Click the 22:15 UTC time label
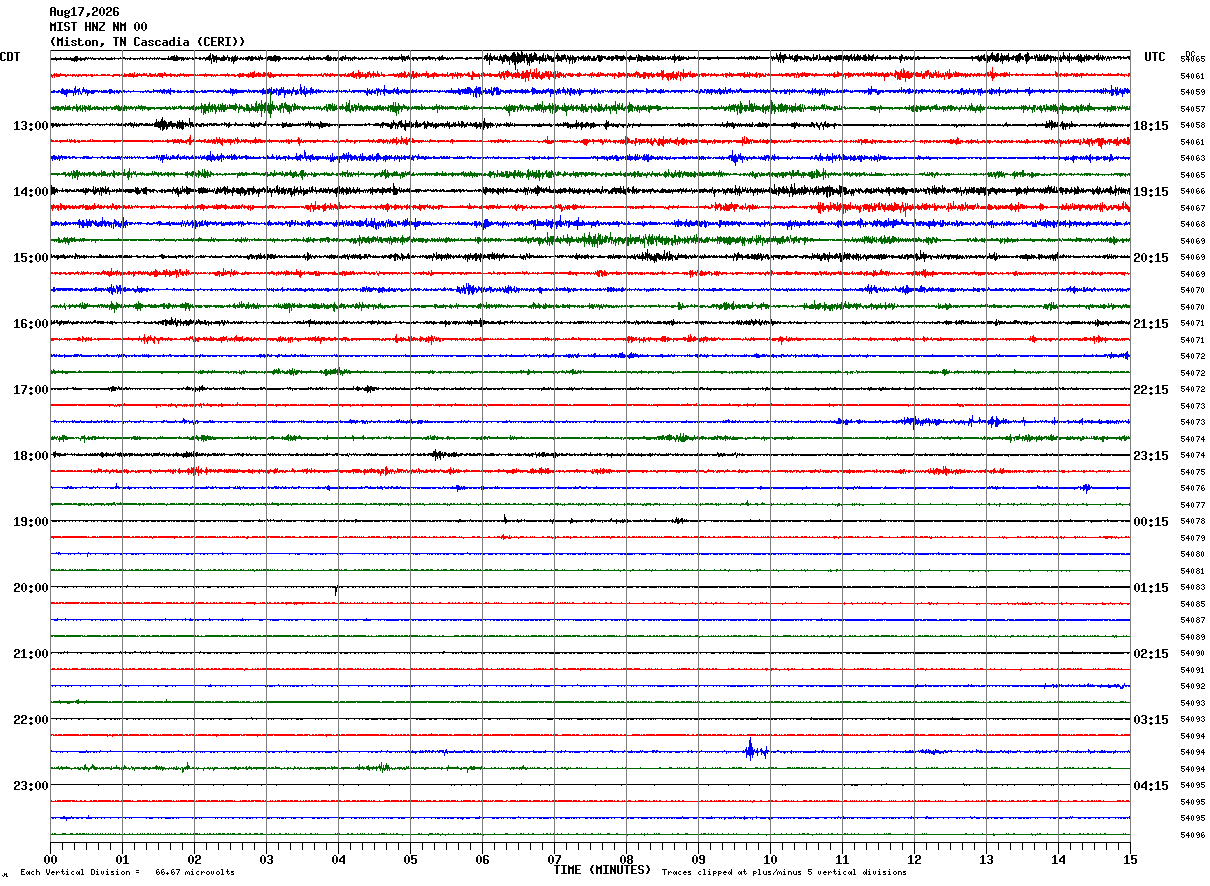This screenshot has height=886, width=1210. [1151, 389]
